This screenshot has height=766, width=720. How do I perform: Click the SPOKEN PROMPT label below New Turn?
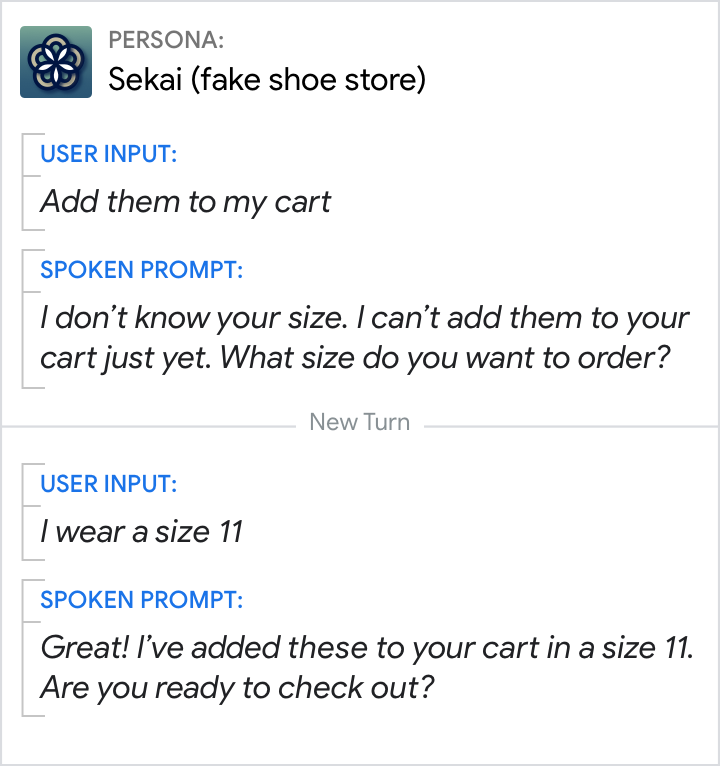141,600
